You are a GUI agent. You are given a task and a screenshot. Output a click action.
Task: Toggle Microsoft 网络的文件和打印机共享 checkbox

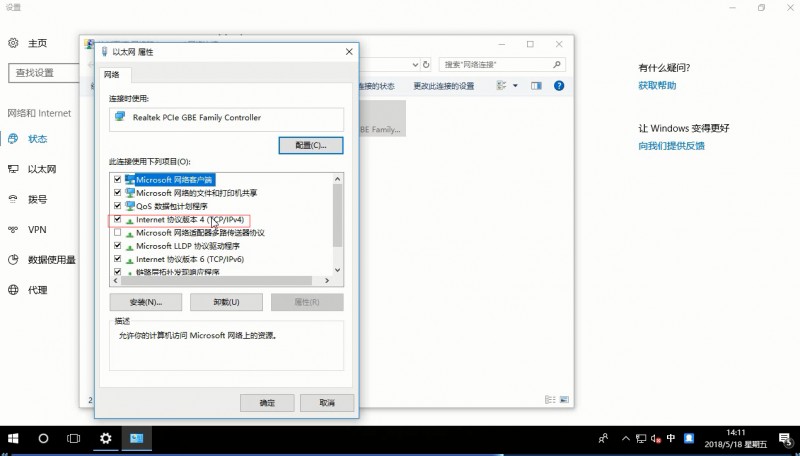117,193
